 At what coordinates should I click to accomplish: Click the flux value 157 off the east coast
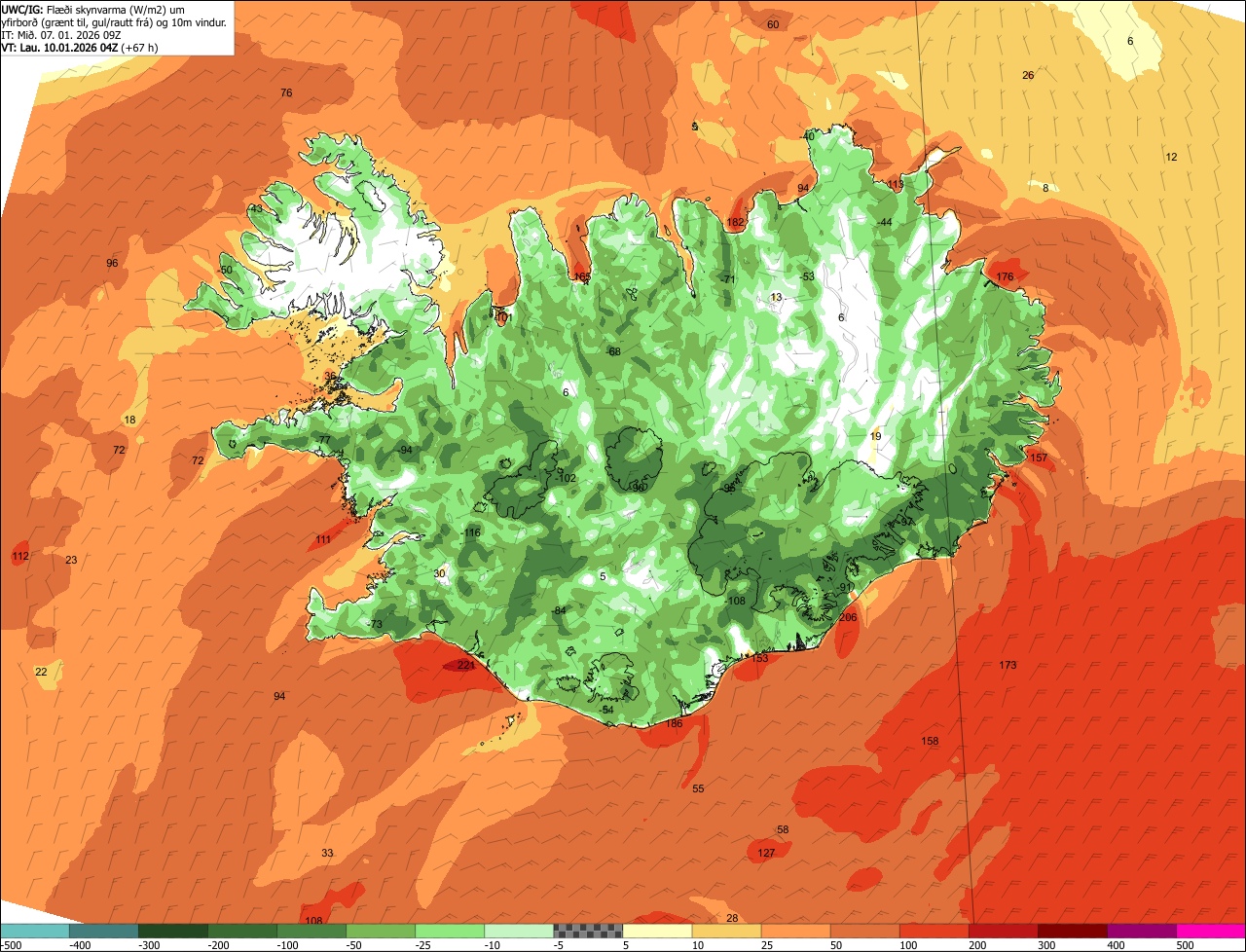pyautogui.click(x=1039, y=458)
